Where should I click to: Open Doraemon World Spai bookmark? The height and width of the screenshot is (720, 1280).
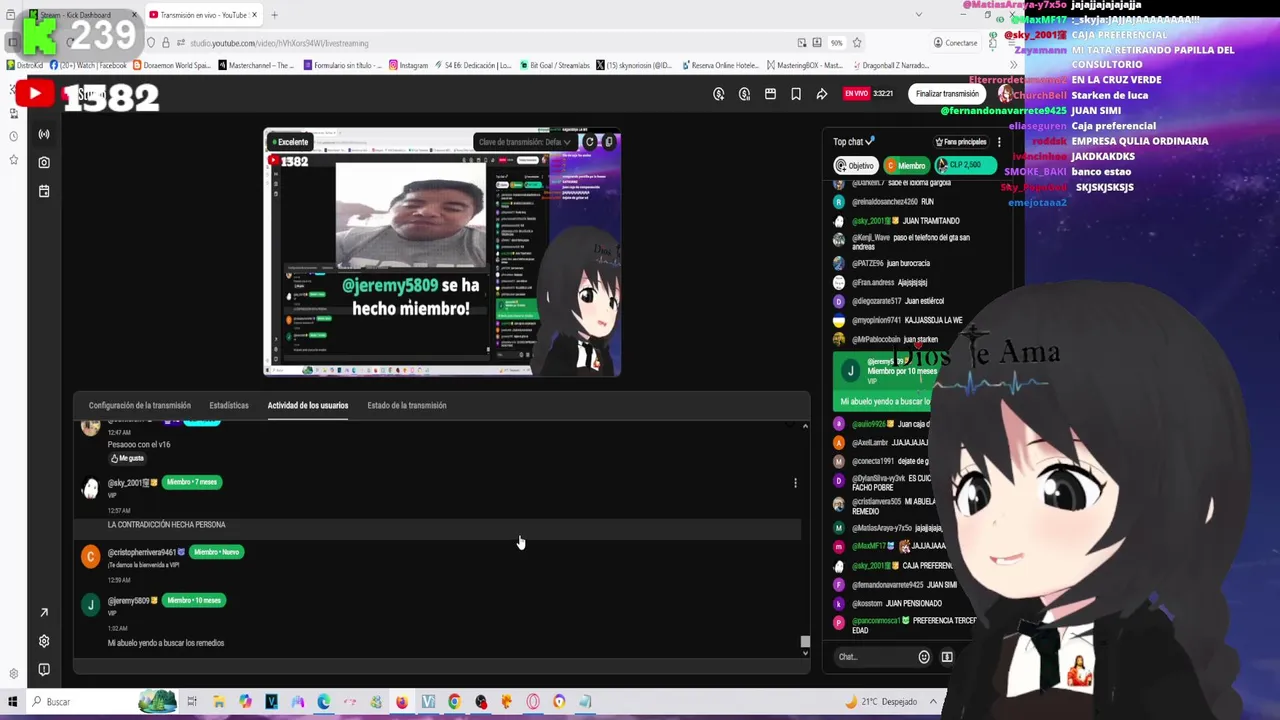click(x=170, y=65)
